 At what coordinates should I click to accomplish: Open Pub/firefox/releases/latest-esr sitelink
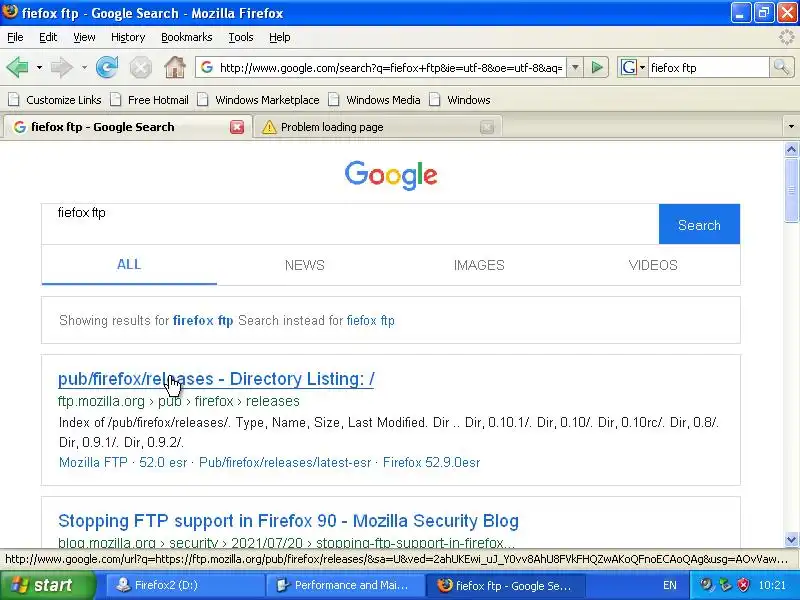285,462
